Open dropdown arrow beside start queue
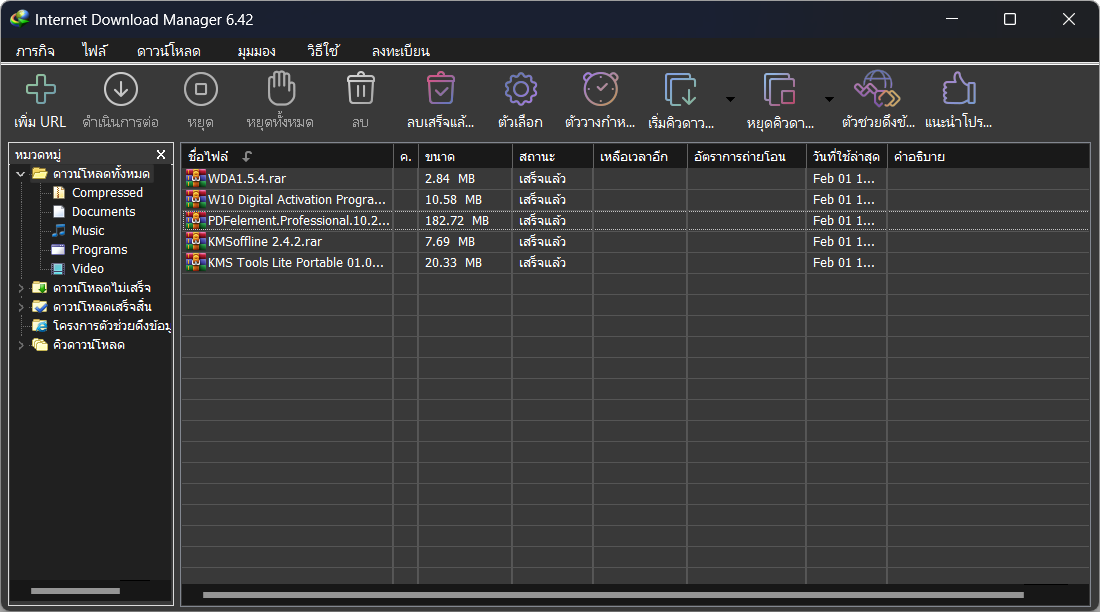This screenshot has width=1100, height=612. point(730,99)
